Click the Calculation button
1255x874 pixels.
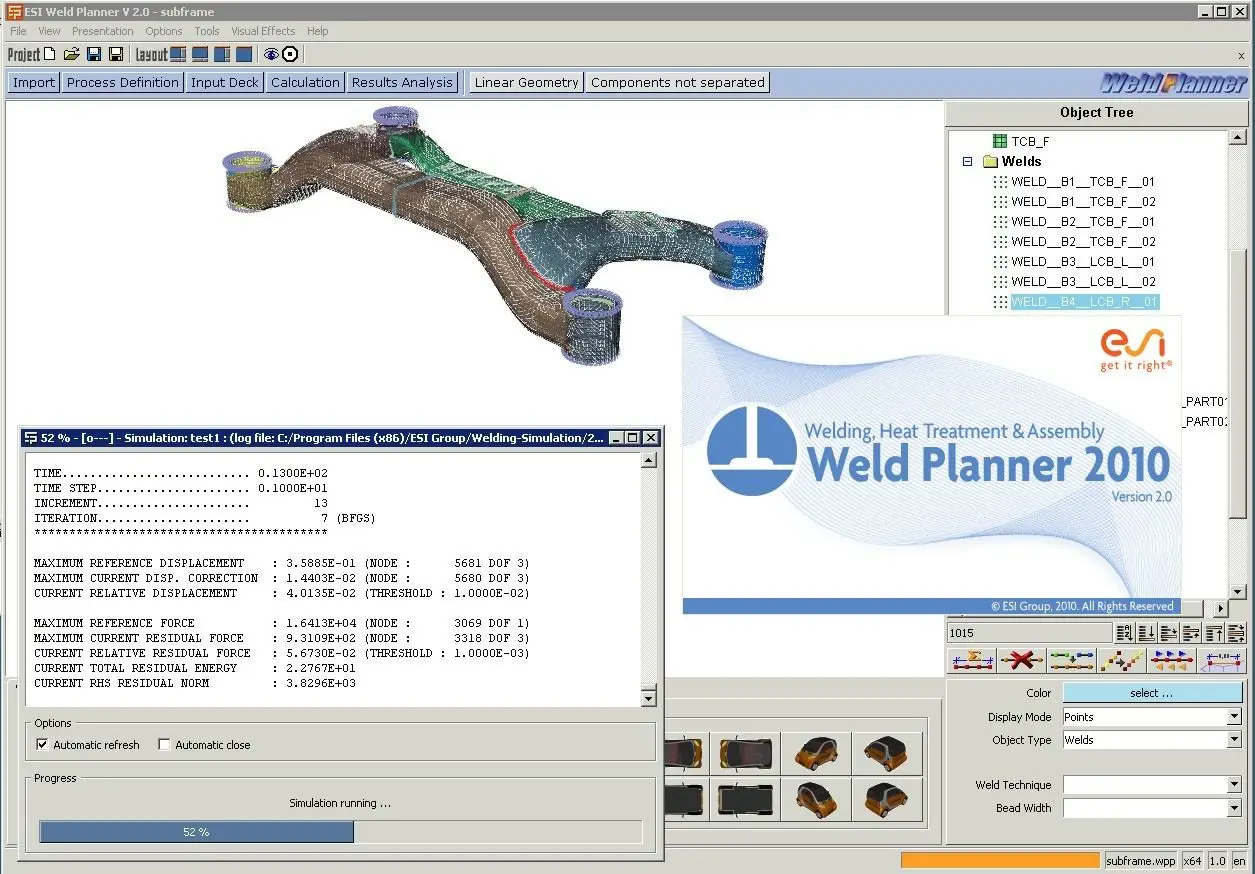pos(305,82)
